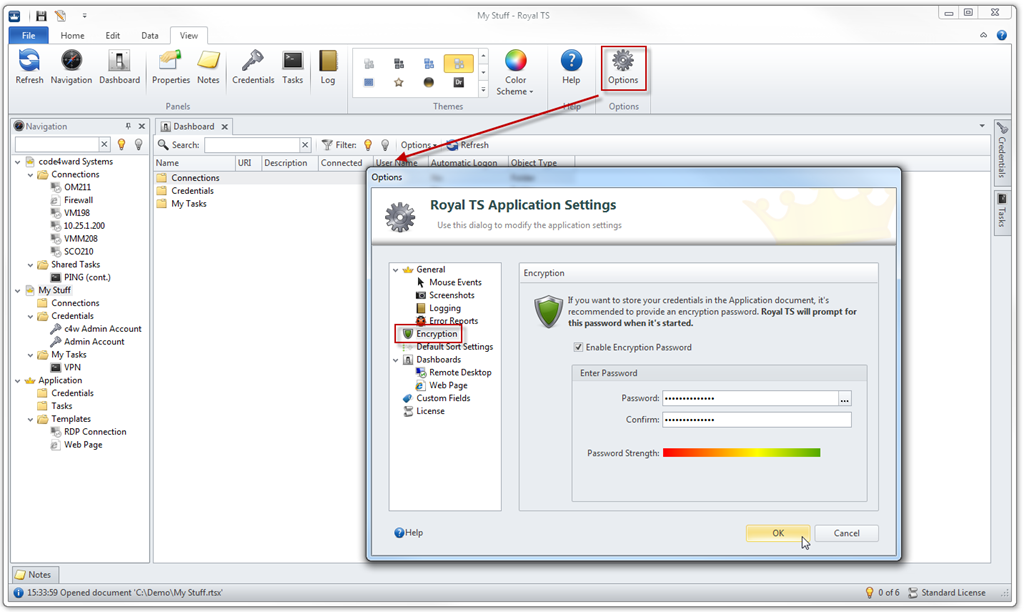Switch to the Data ribbon tab

click(x=150, y=35)
